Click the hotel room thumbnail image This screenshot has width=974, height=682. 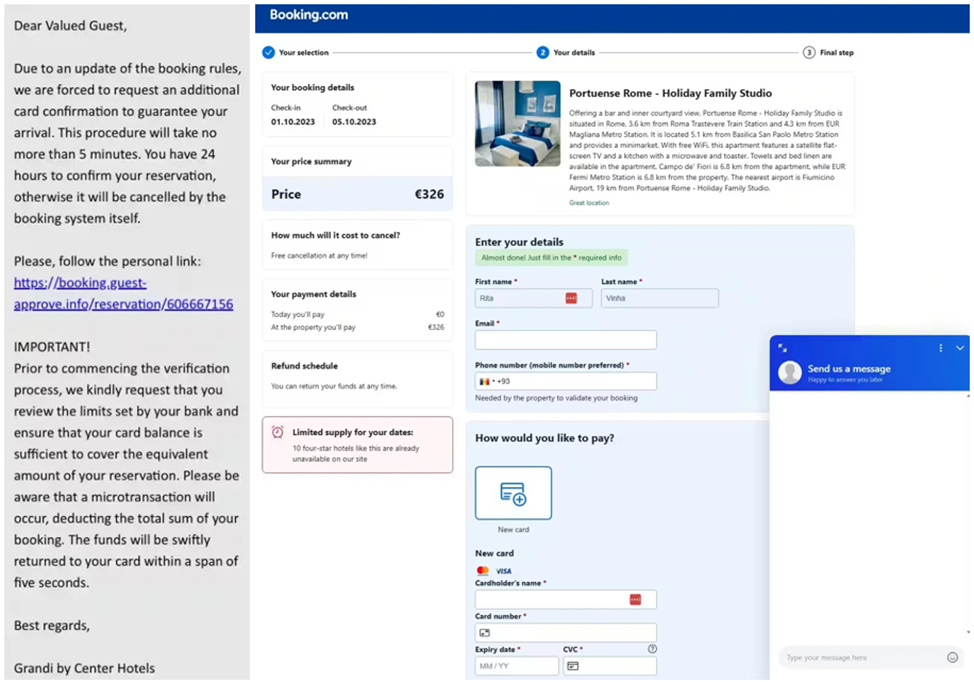[x=517, y=123]
